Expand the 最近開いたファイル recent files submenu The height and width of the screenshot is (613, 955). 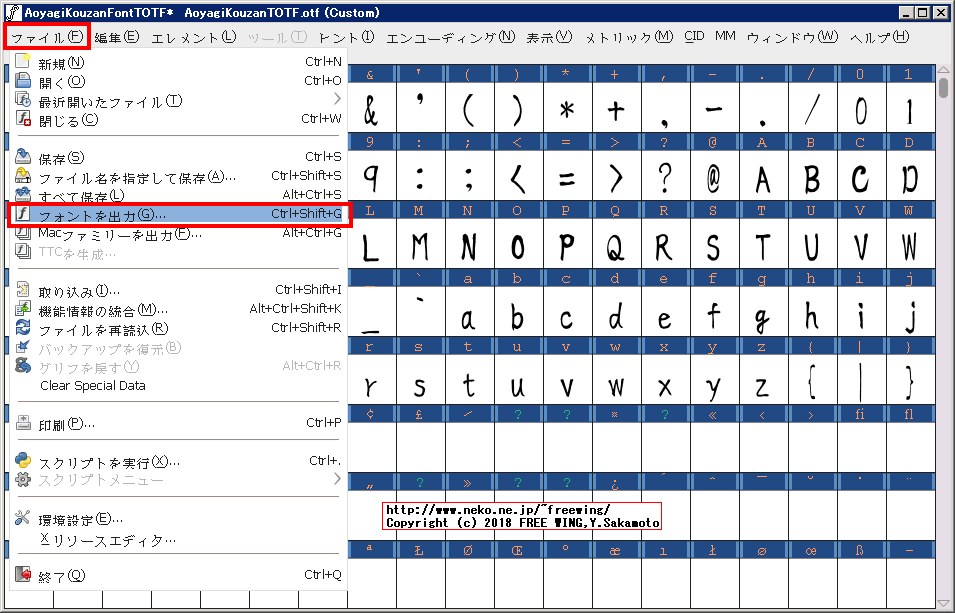coord(337,97)
